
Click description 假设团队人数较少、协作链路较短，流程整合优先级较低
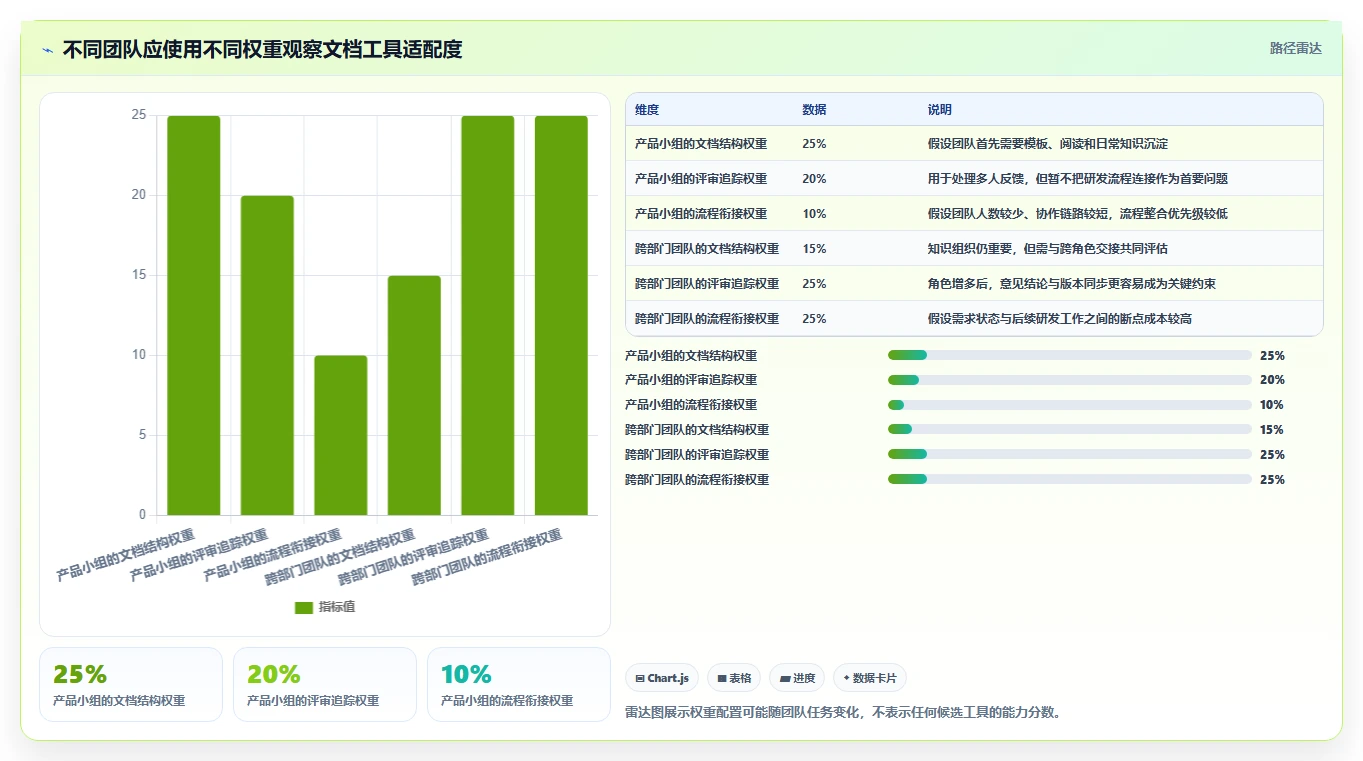[1078, 214]
